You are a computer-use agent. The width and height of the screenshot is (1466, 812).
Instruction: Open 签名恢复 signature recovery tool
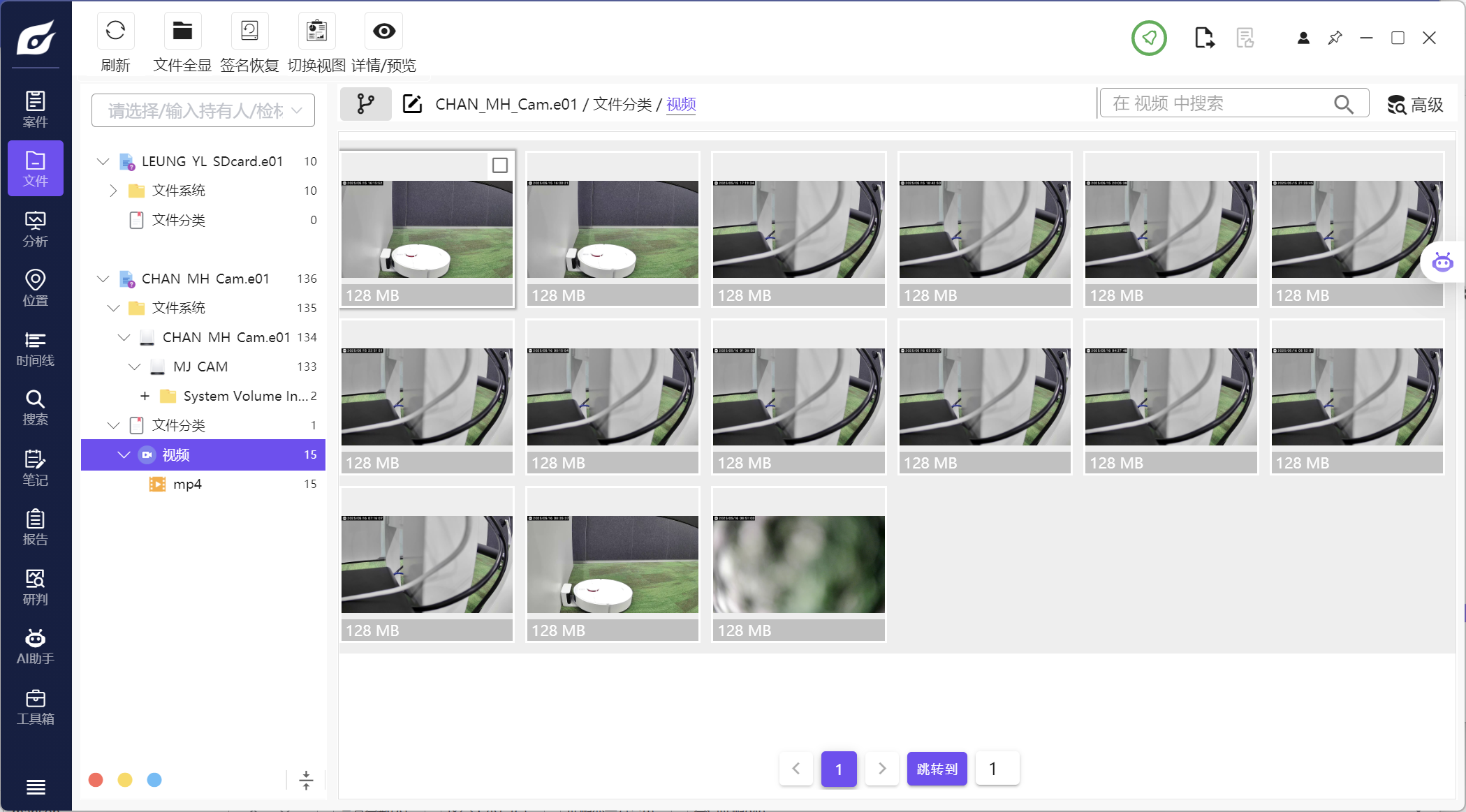(x=249, y=31)
